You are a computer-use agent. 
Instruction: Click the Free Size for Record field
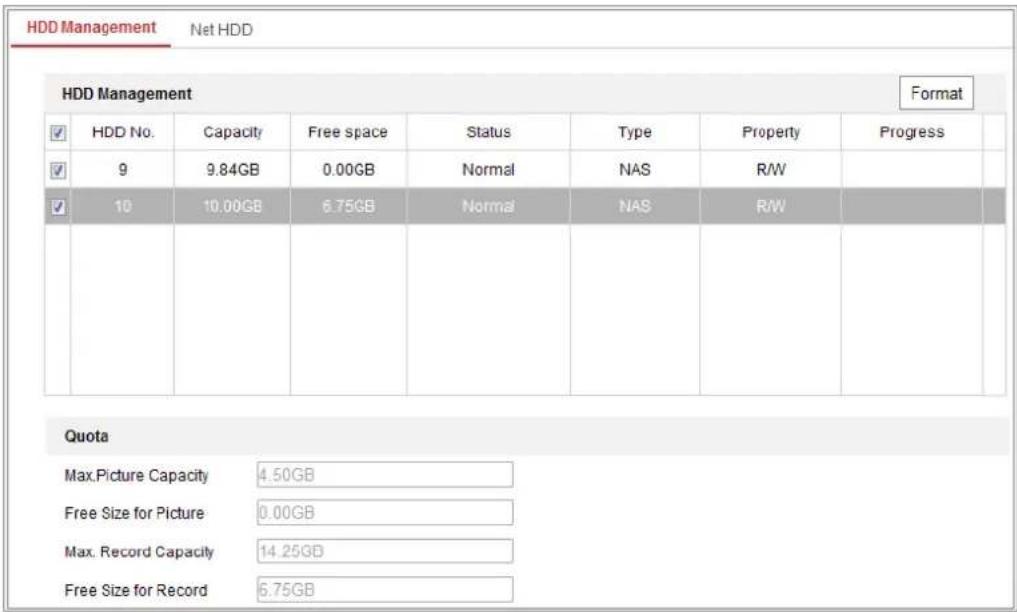pos(385,589)
